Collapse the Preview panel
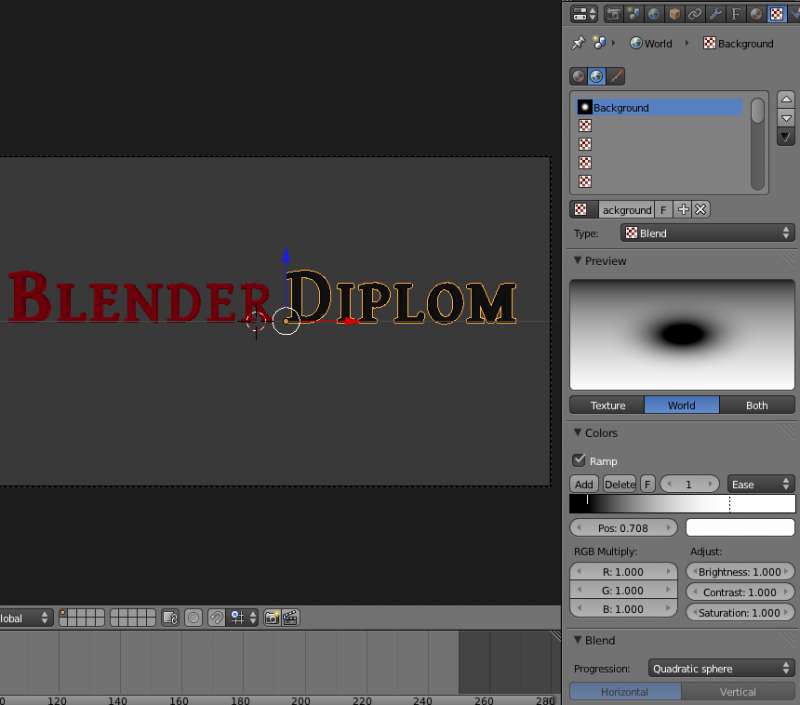 (578, 261)
